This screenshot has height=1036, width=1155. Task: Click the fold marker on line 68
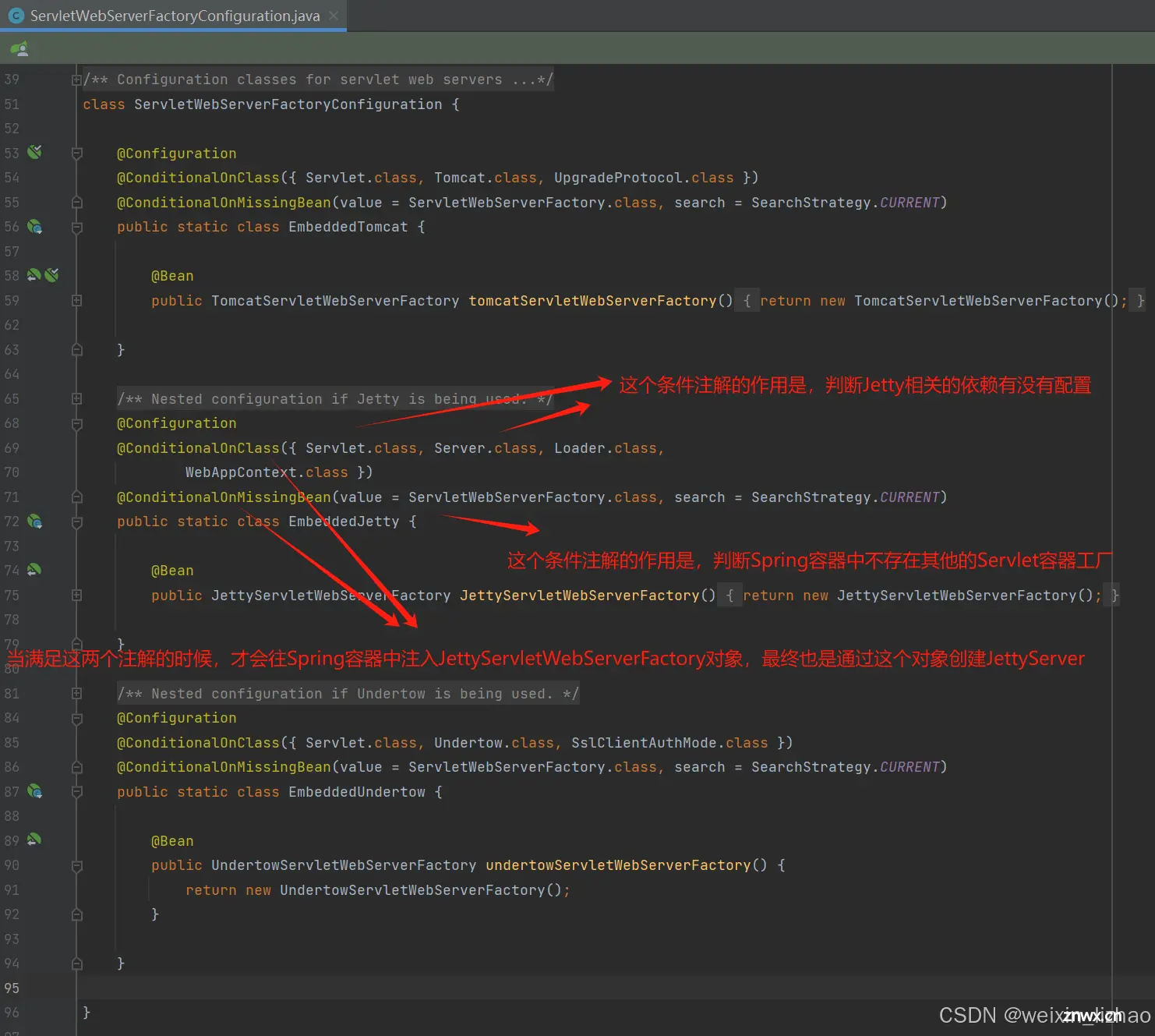76,423
